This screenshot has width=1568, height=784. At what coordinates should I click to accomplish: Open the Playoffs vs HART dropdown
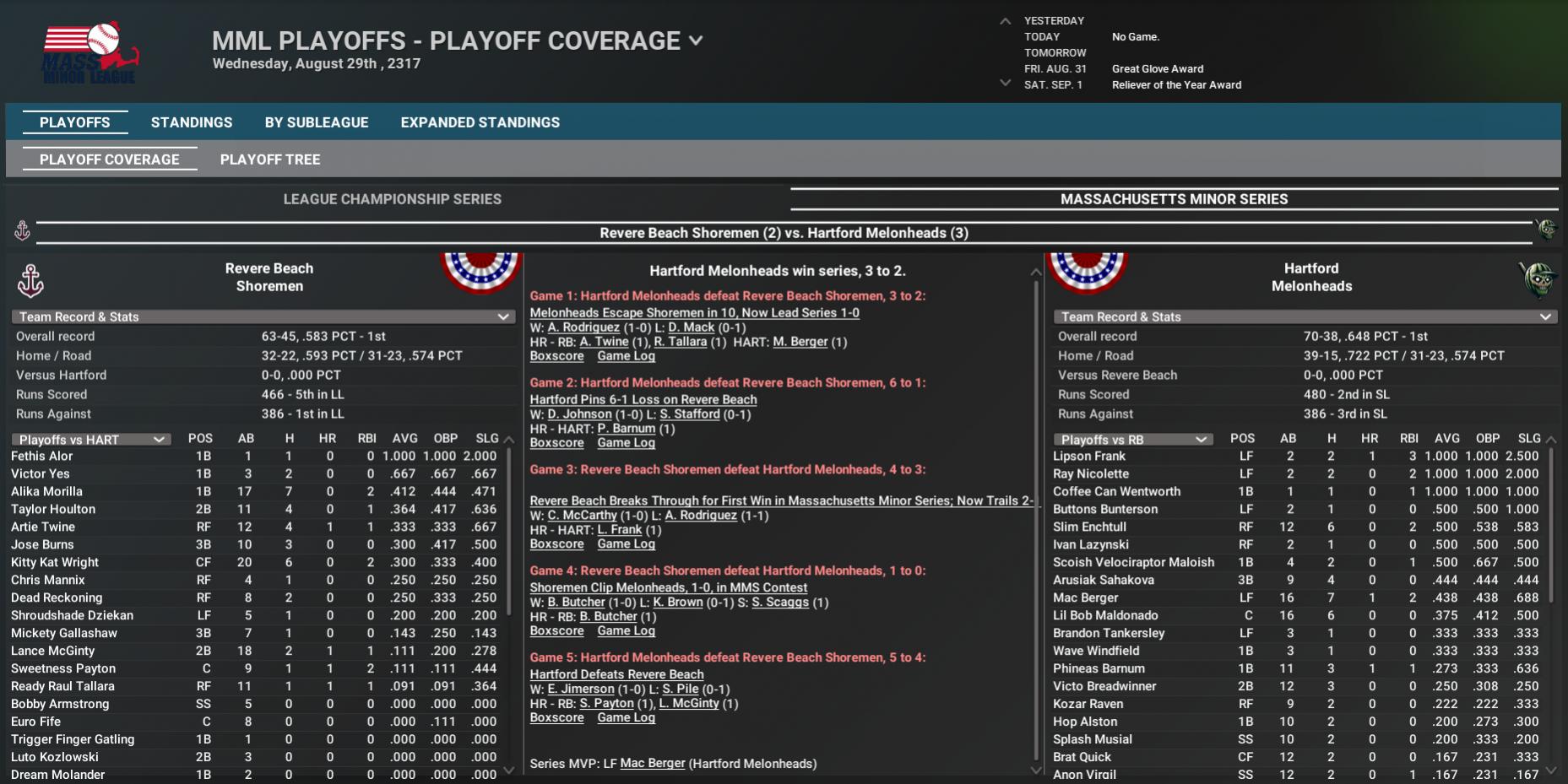[x=159, y=440]
